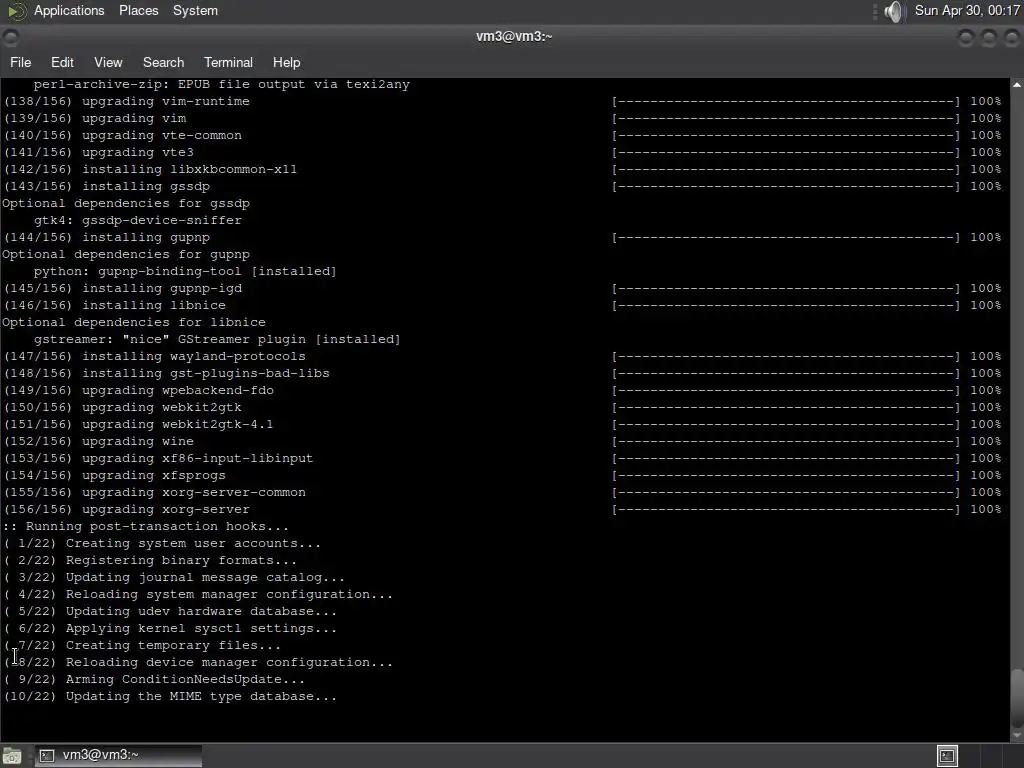Click 'Updating the MIME type database...' line

[x=170, y=696]
